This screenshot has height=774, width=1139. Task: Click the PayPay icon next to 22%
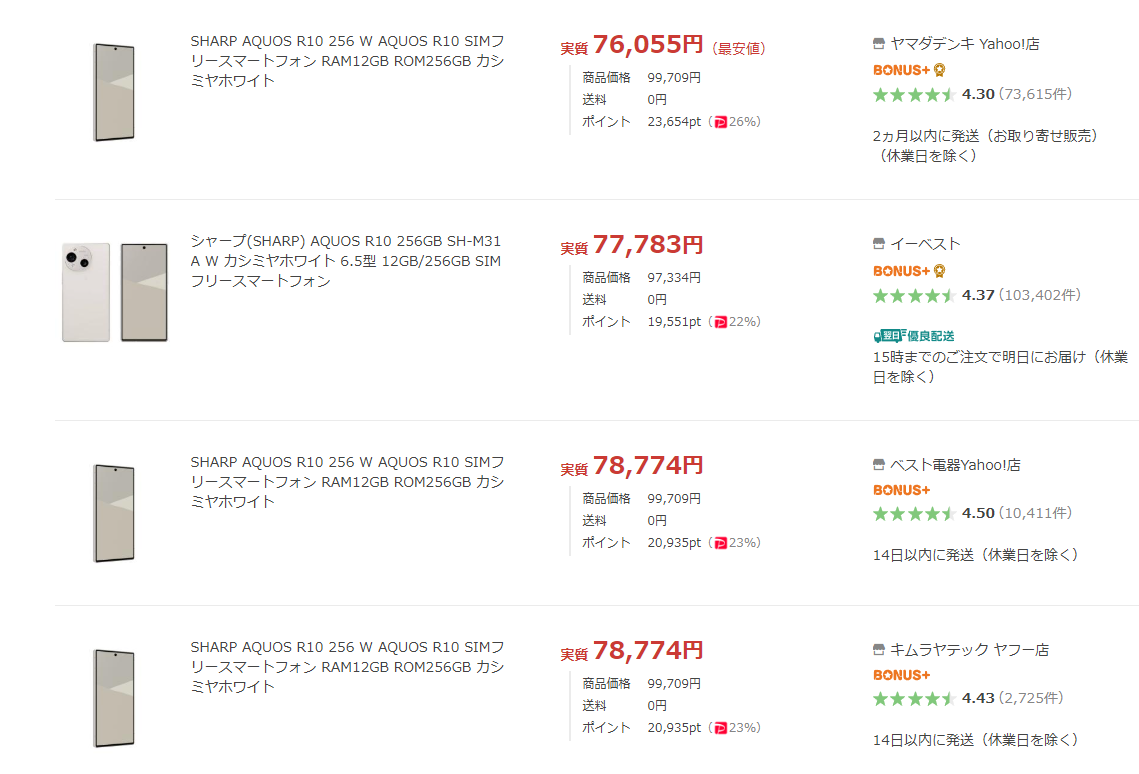pos(720,322)
